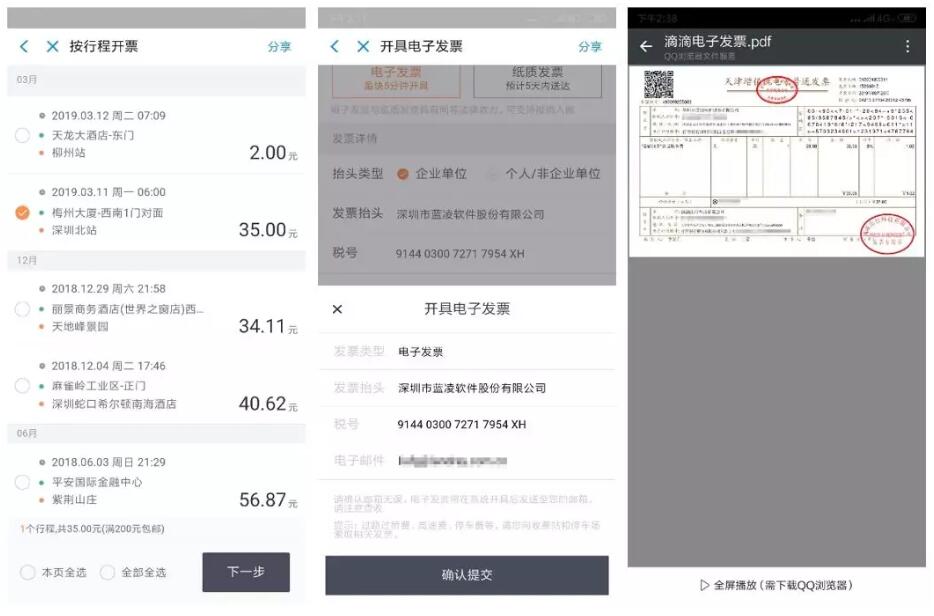
Task: Choose the 纸质发票 invoice type tab
Action: pos(537,79)
